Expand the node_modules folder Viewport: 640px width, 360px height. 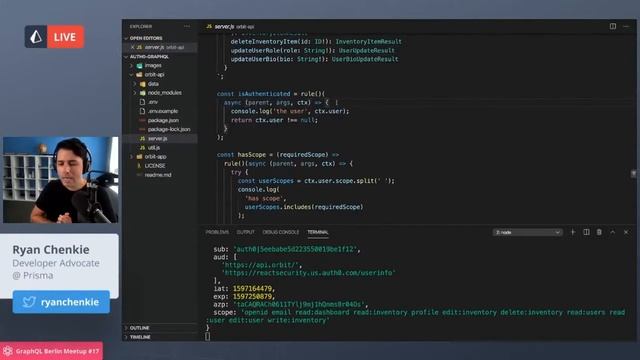[x=164, y=93]
